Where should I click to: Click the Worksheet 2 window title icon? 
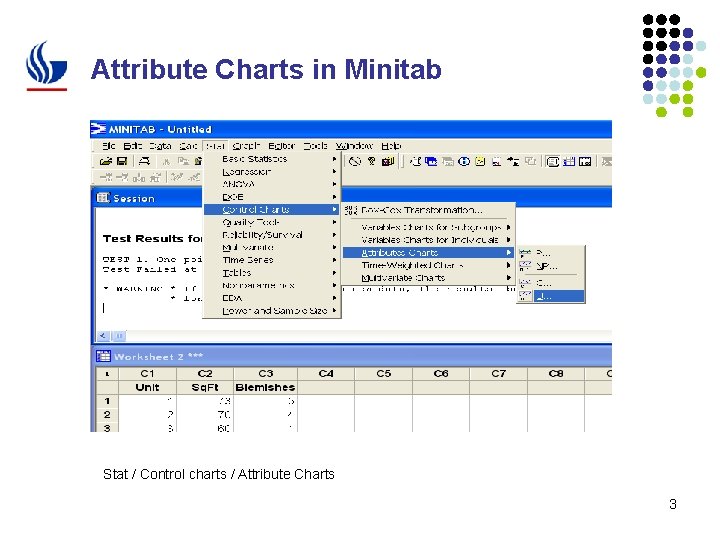click(x=103, y=356)
